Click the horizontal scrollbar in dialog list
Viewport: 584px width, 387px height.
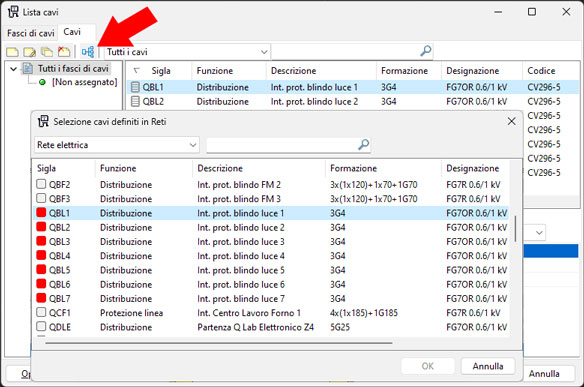(x=219, y=343)
